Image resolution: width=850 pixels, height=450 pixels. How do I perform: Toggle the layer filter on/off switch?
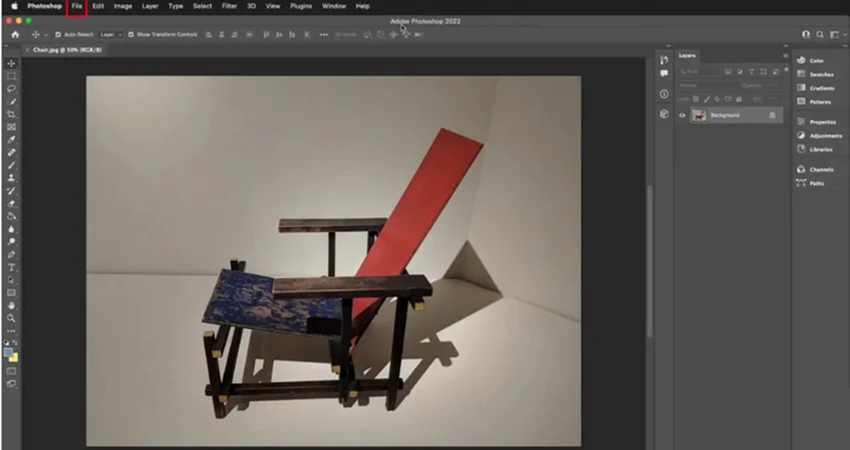coord(786,70)
